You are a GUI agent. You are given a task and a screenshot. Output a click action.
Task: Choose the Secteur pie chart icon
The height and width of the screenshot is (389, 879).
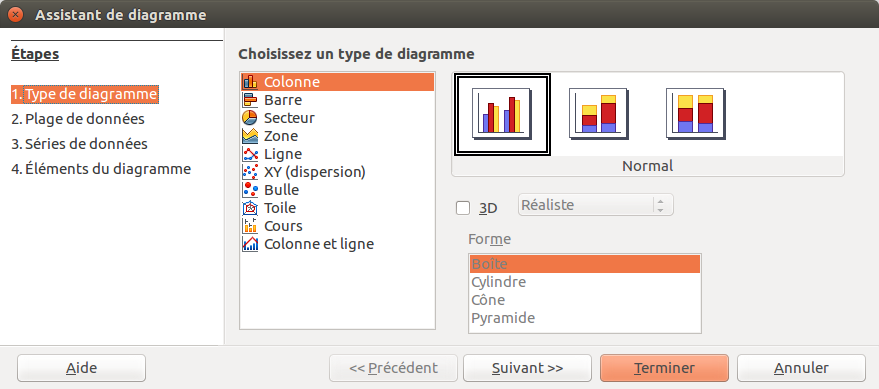click(x=250, y=118)
